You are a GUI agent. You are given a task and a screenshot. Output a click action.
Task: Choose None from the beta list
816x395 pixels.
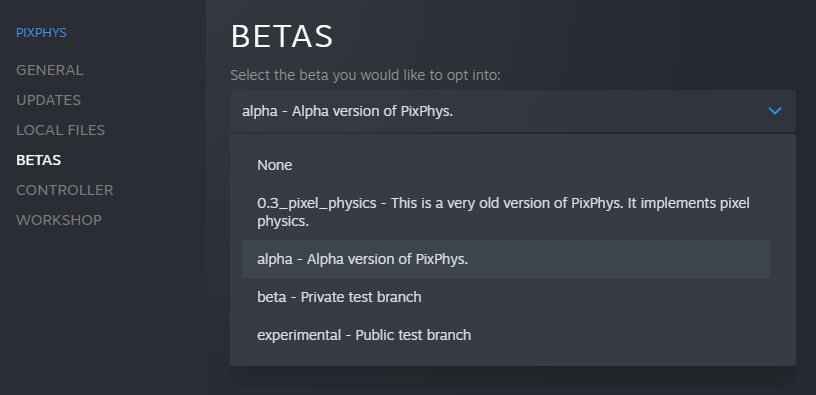pos(506,165)
